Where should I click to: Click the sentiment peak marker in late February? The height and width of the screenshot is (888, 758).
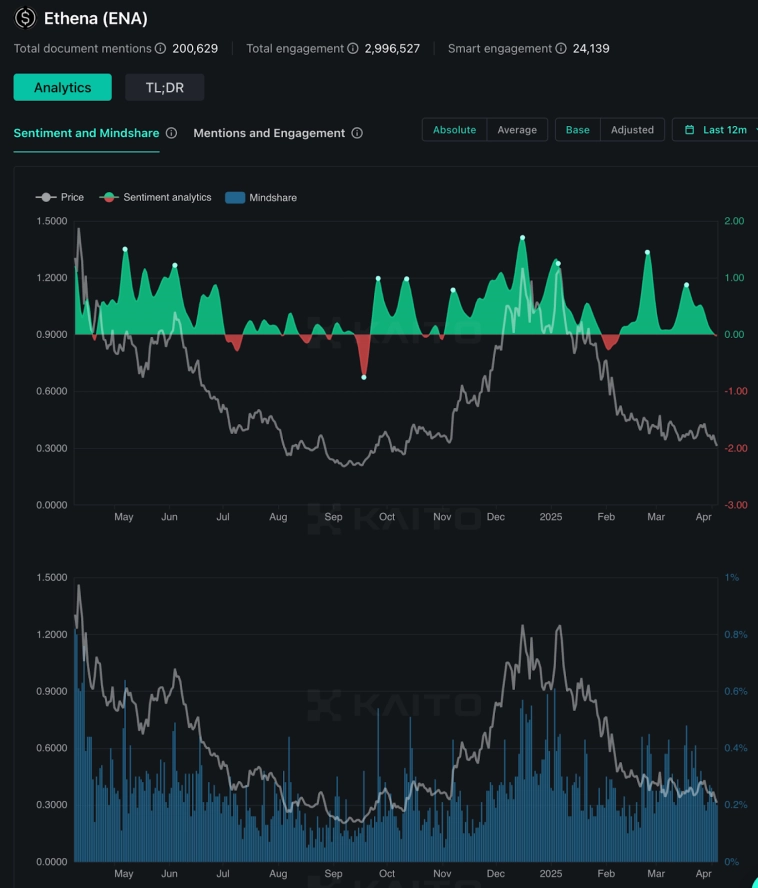648,253
